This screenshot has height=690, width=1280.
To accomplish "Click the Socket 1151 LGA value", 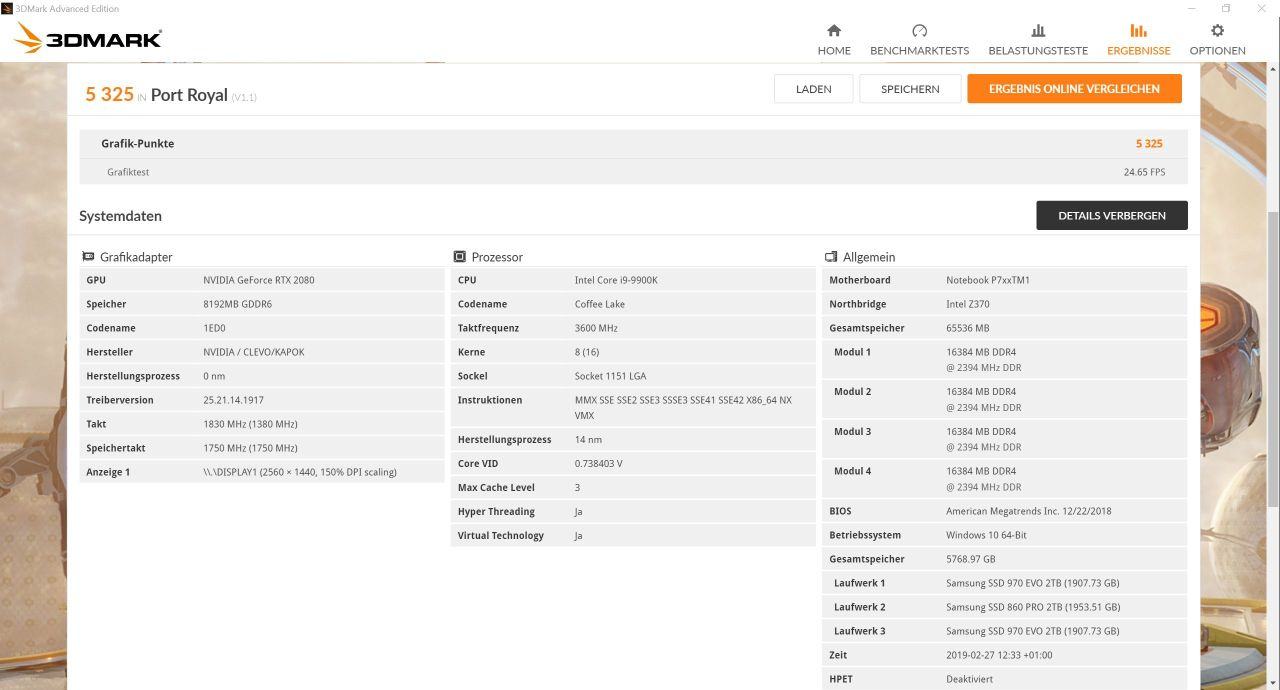I will click(610, 376).
